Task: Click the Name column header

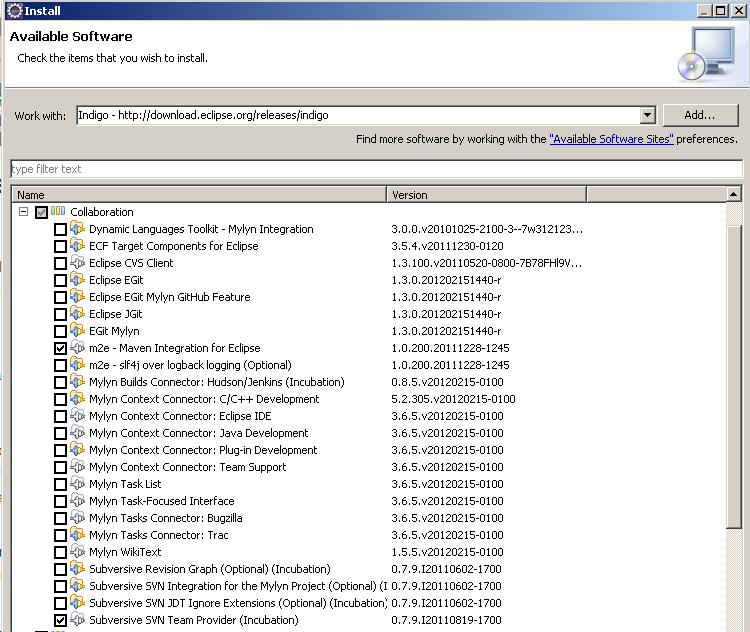Action: tap(199, 195)
